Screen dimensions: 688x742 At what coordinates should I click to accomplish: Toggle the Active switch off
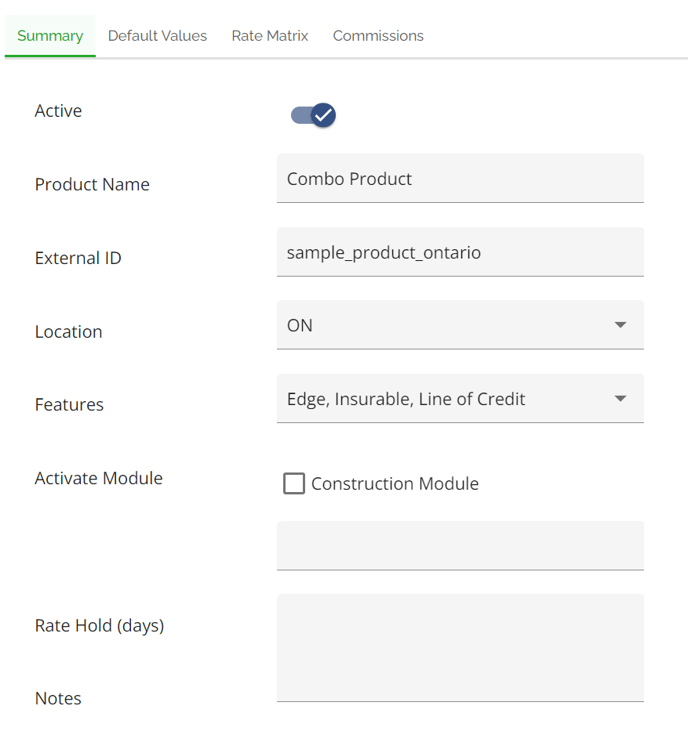313,115
